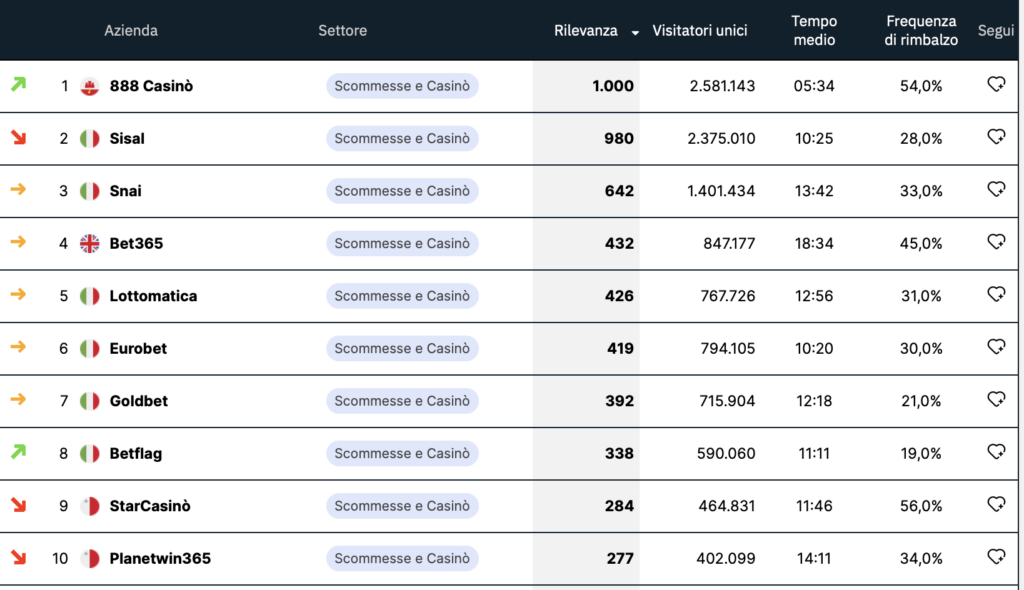
Task: Click Scommesse e Casinò tag in StarCasinò row
Action: 402,506
